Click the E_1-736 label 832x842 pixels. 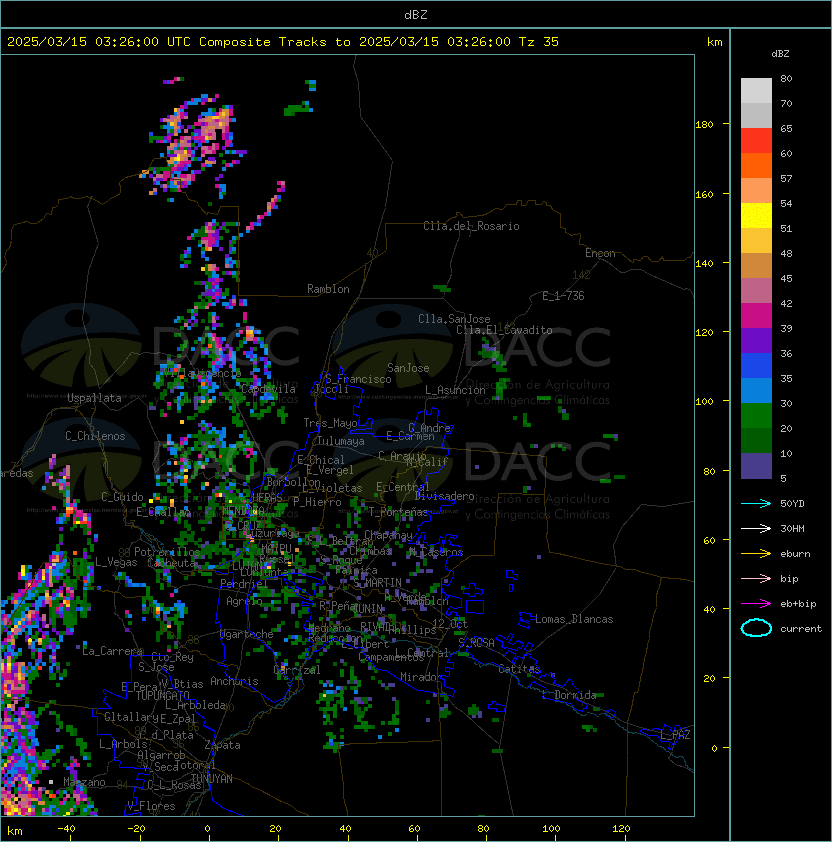tap(563, 296)
